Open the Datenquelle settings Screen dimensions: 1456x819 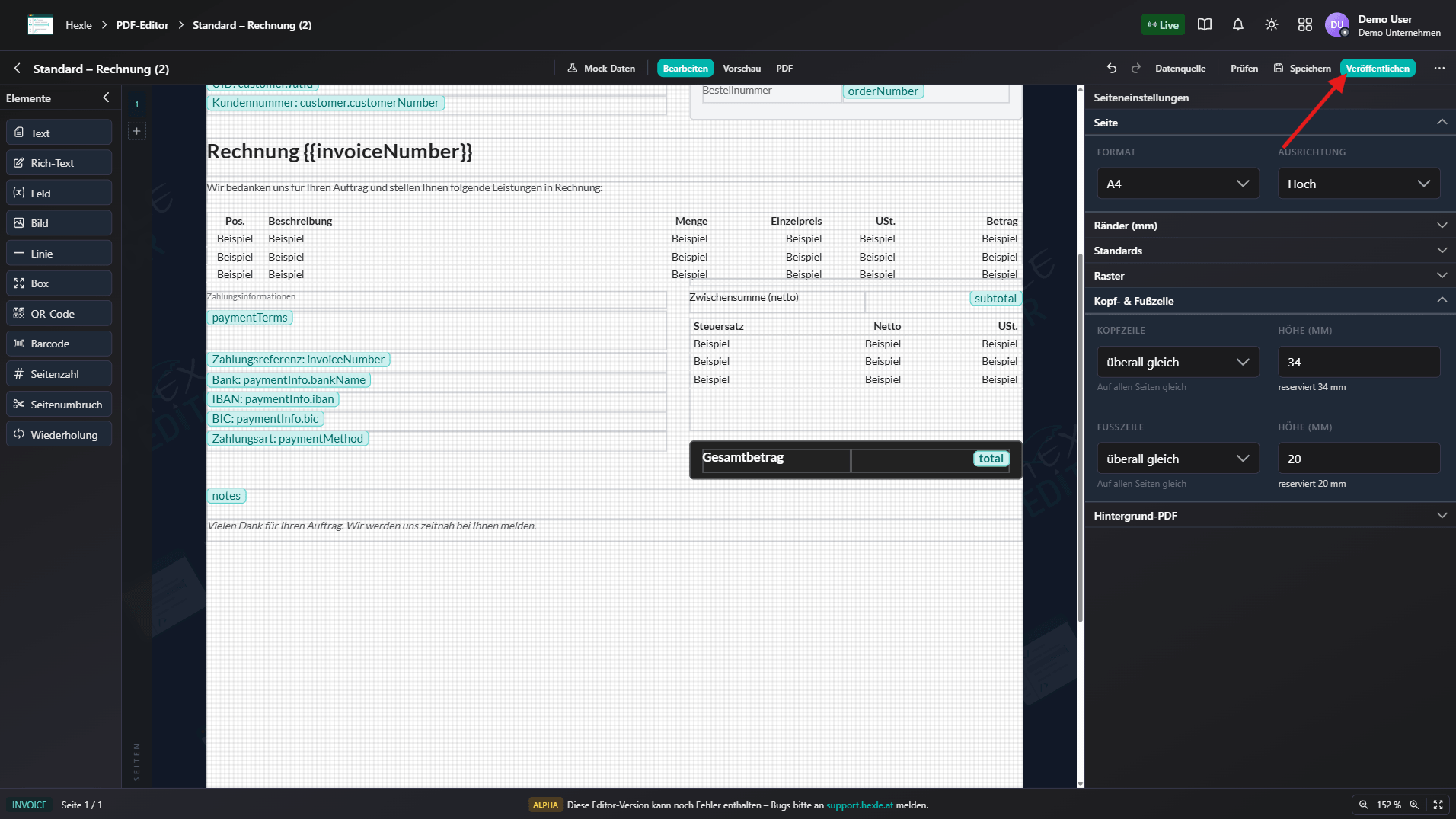[x=1180, y=69]
